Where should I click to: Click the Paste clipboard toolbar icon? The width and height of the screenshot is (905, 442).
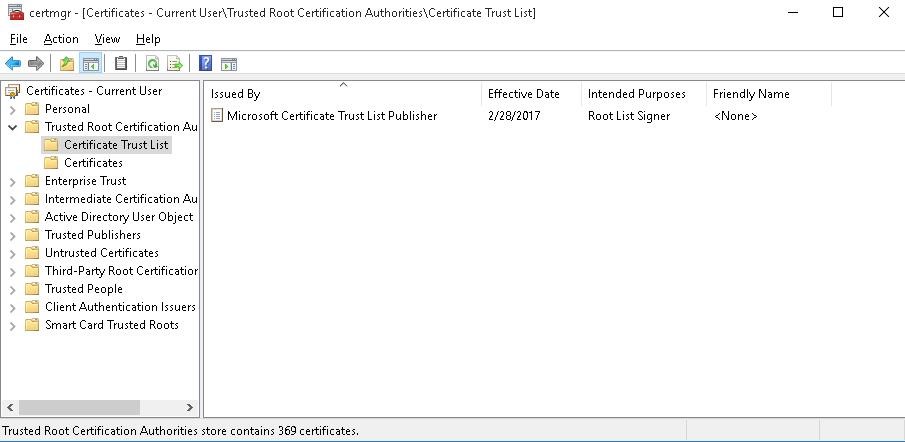(121, 64)
